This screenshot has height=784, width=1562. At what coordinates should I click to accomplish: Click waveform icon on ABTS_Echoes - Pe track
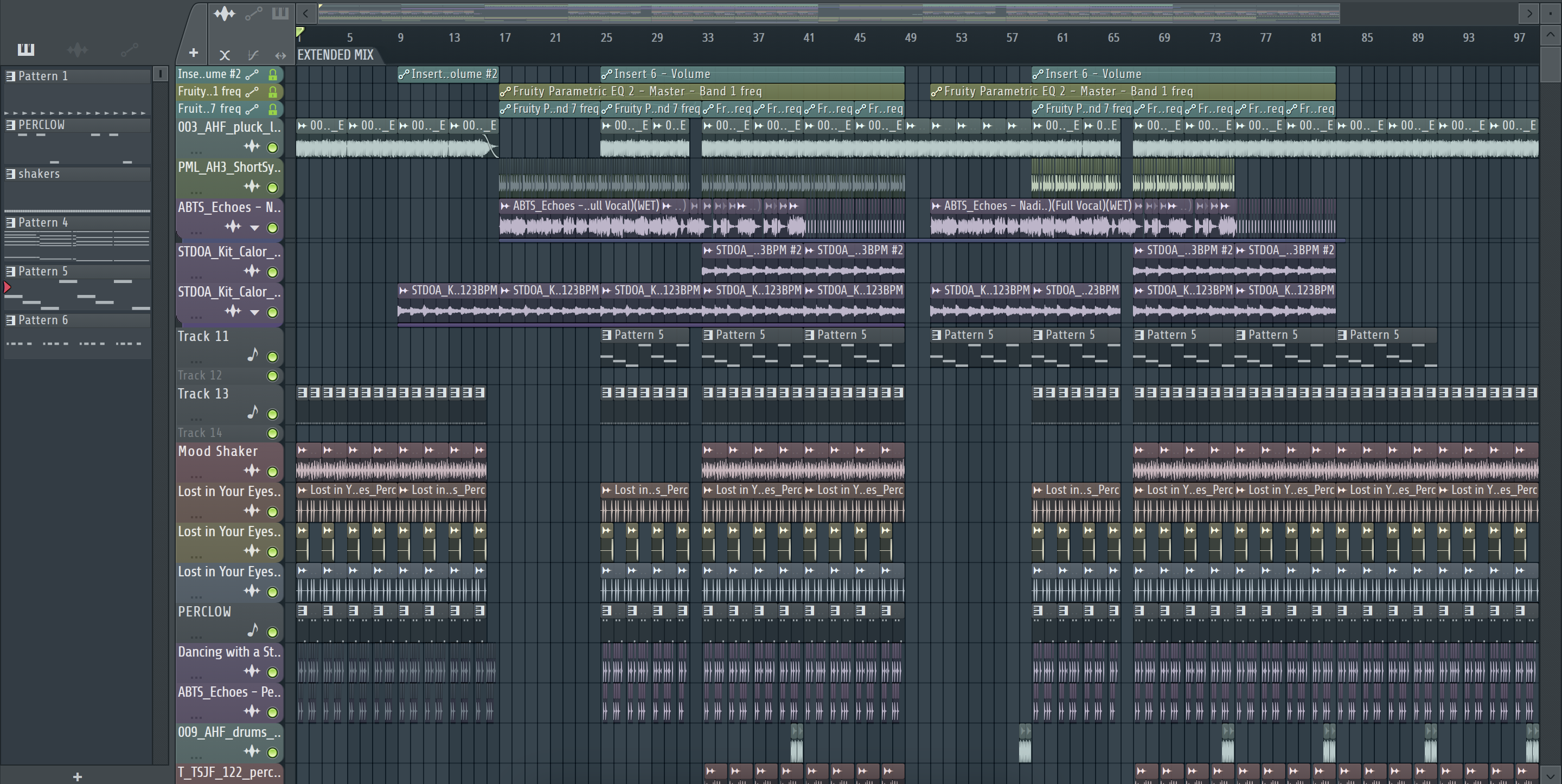pyautogui.click(x=252, y=711)
